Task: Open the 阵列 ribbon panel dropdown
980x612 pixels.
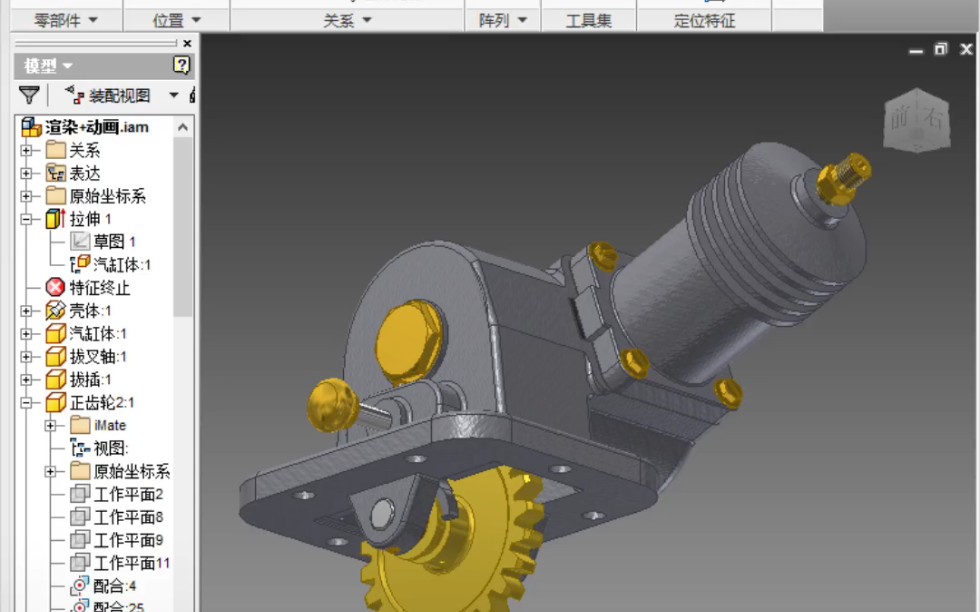Action: 502,21
